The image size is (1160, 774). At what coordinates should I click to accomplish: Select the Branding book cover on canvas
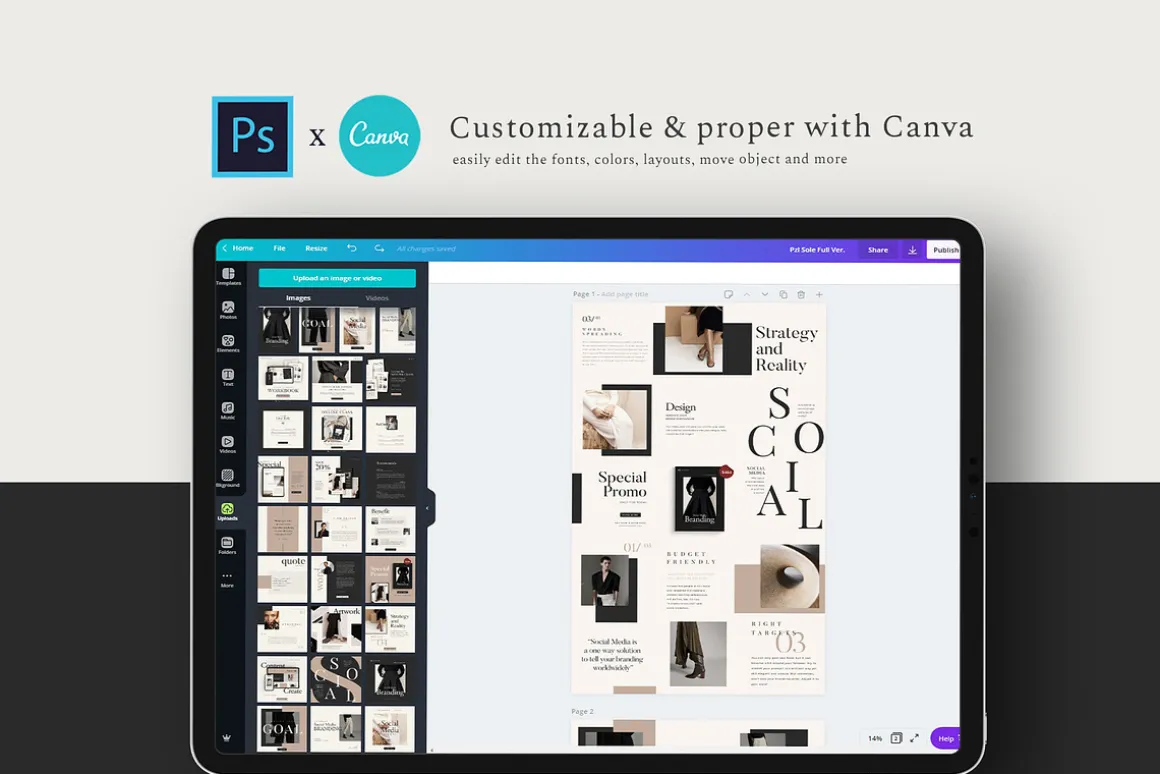point(699,498)
